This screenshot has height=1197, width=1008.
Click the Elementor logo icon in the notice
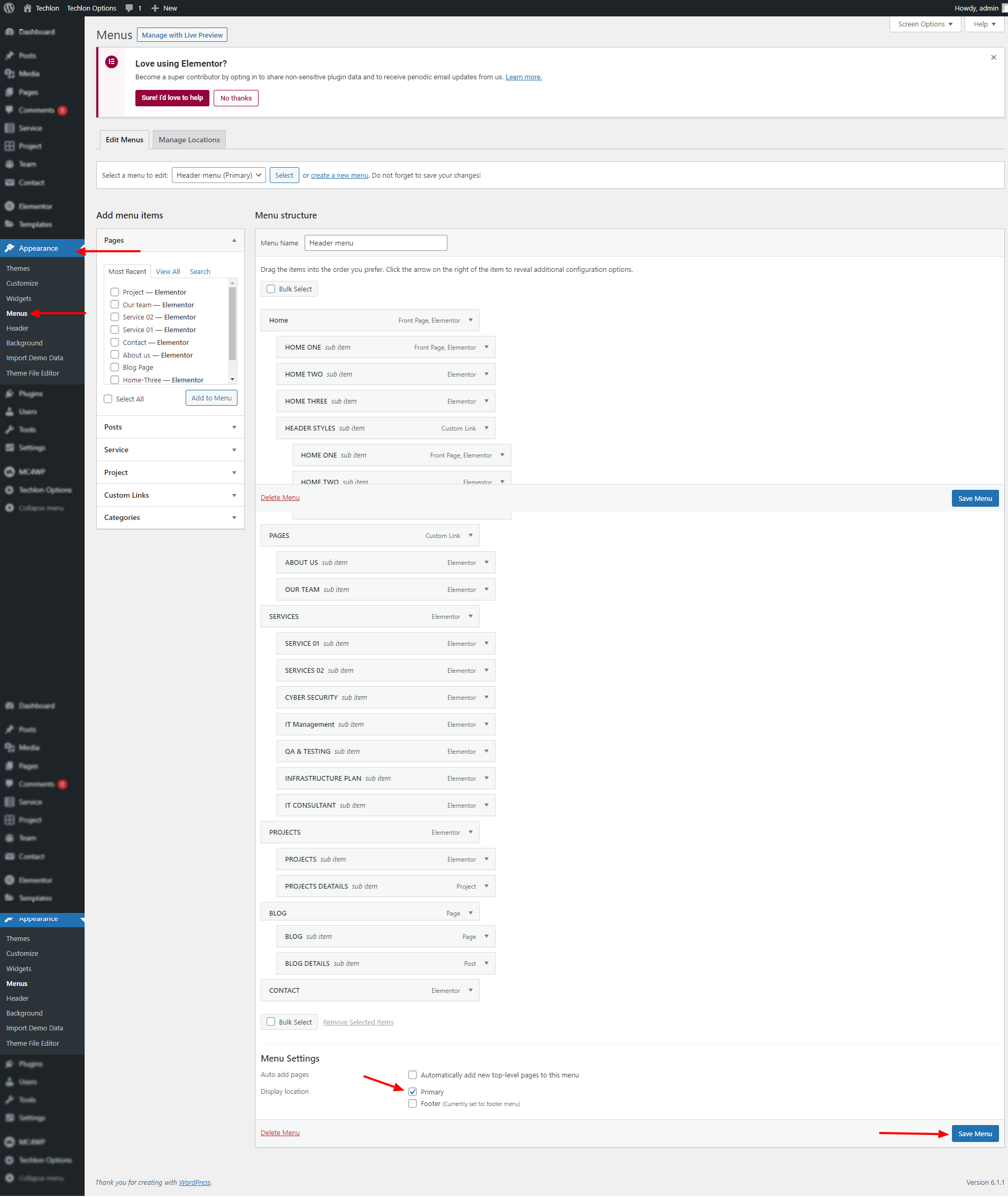[x=112, y=62]
